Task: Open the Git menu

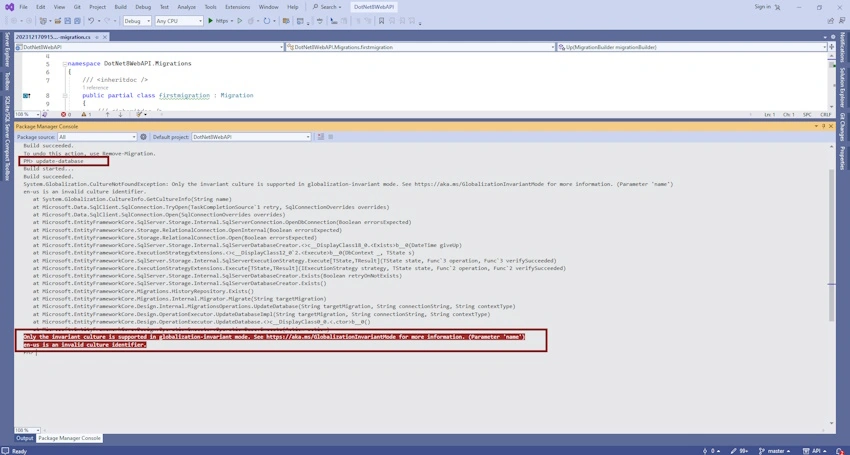Action: coord(77,7)
